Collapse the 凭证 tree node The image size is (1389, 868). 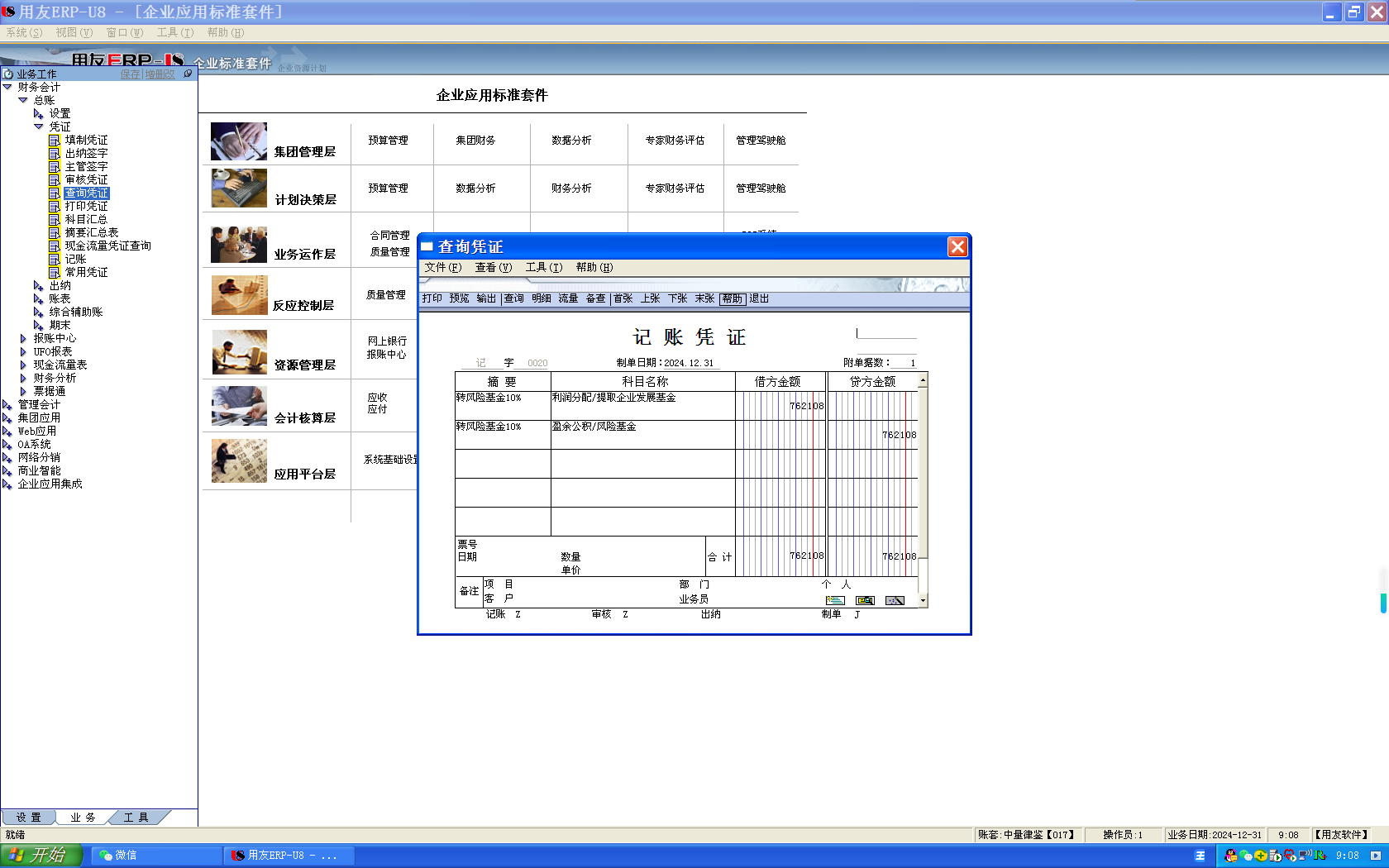(x=38, y=126)
